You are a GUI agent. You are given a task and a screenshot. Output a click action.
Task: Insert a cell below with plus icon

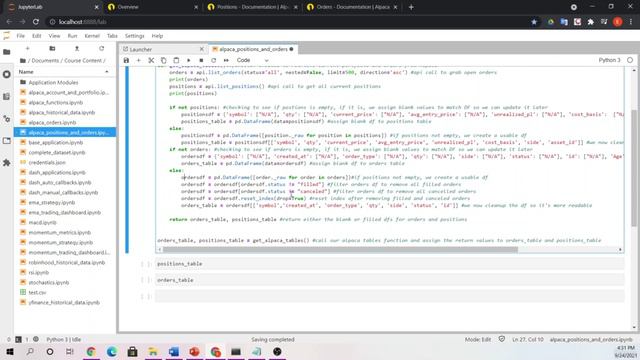coord(138,60)
